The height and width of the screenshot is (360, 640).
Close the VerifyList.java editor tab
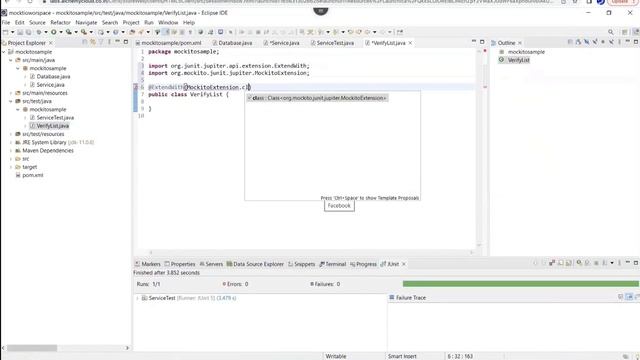tap(410, 43)
